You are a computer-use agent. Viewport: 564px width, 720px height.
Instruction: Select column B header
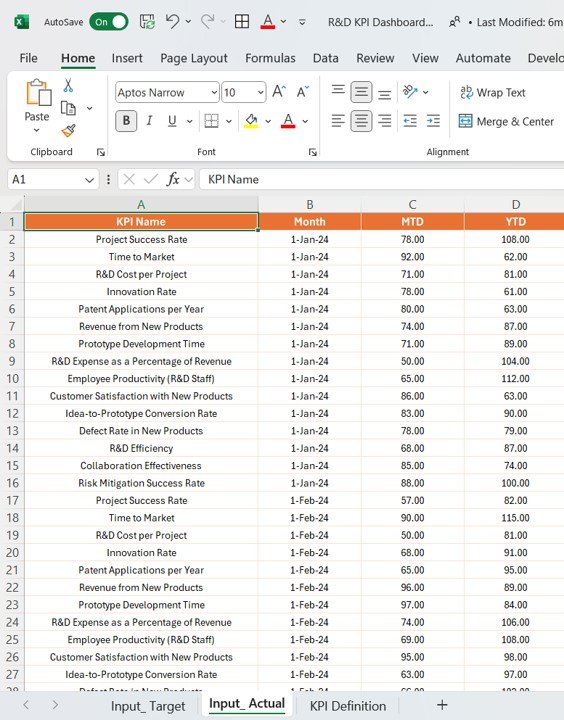coord(310,204)
